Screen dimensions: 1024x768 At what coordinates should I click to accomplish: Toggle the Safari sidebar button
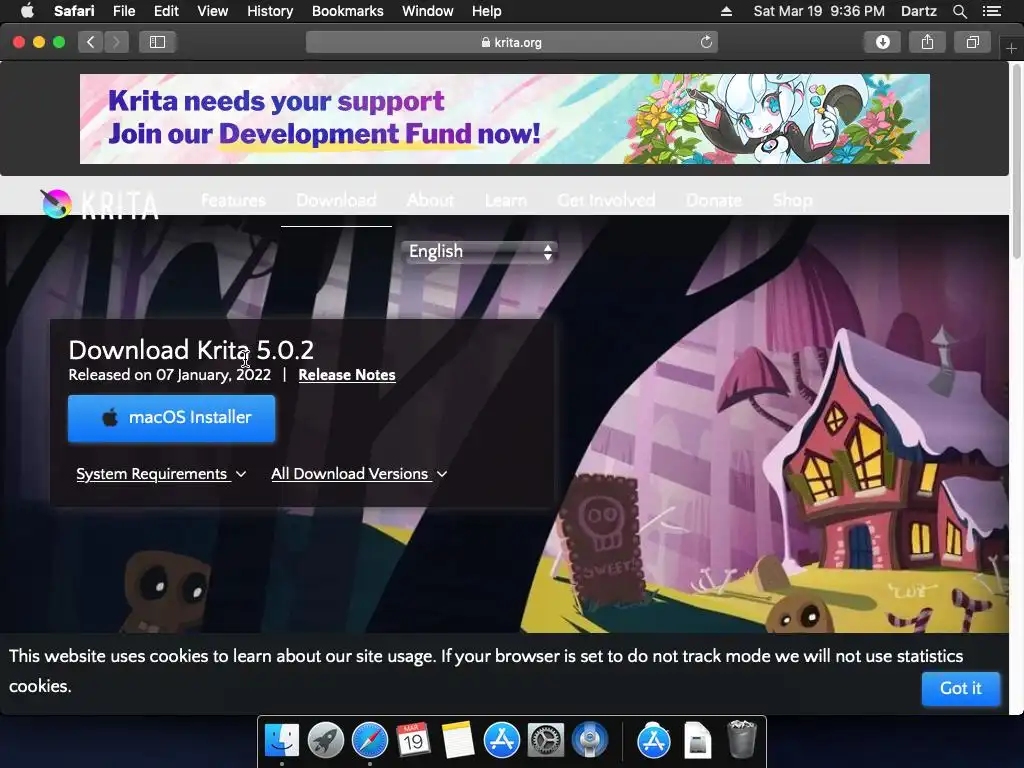pos(157,42)
